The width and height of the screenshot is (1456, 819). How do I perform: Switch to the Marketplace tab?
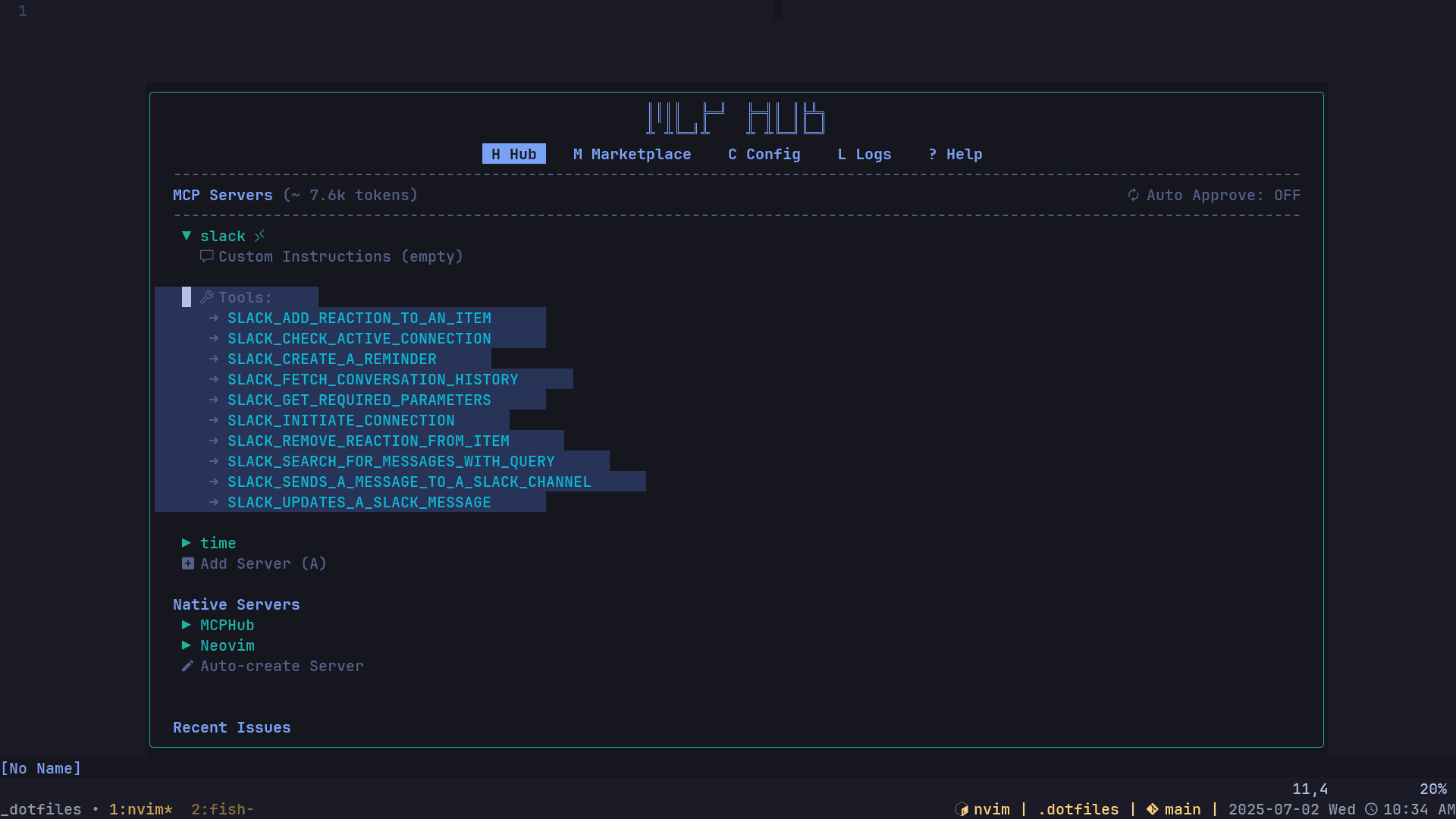pos(632,154)
